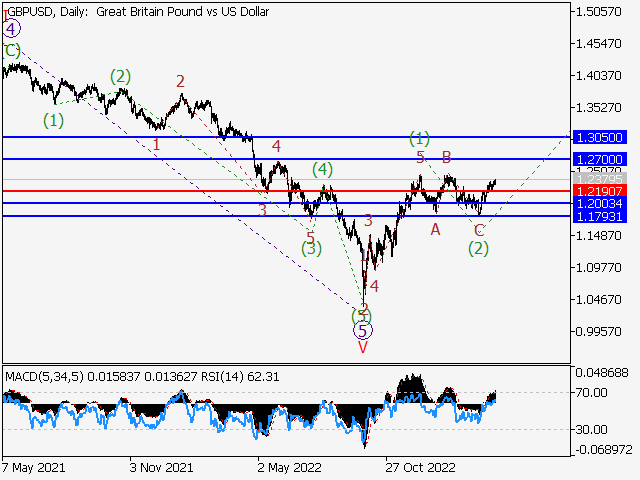This screenshot has height=480, width=640.
Task: Click the 1.09770 price axis value
Action: point(598,268)
